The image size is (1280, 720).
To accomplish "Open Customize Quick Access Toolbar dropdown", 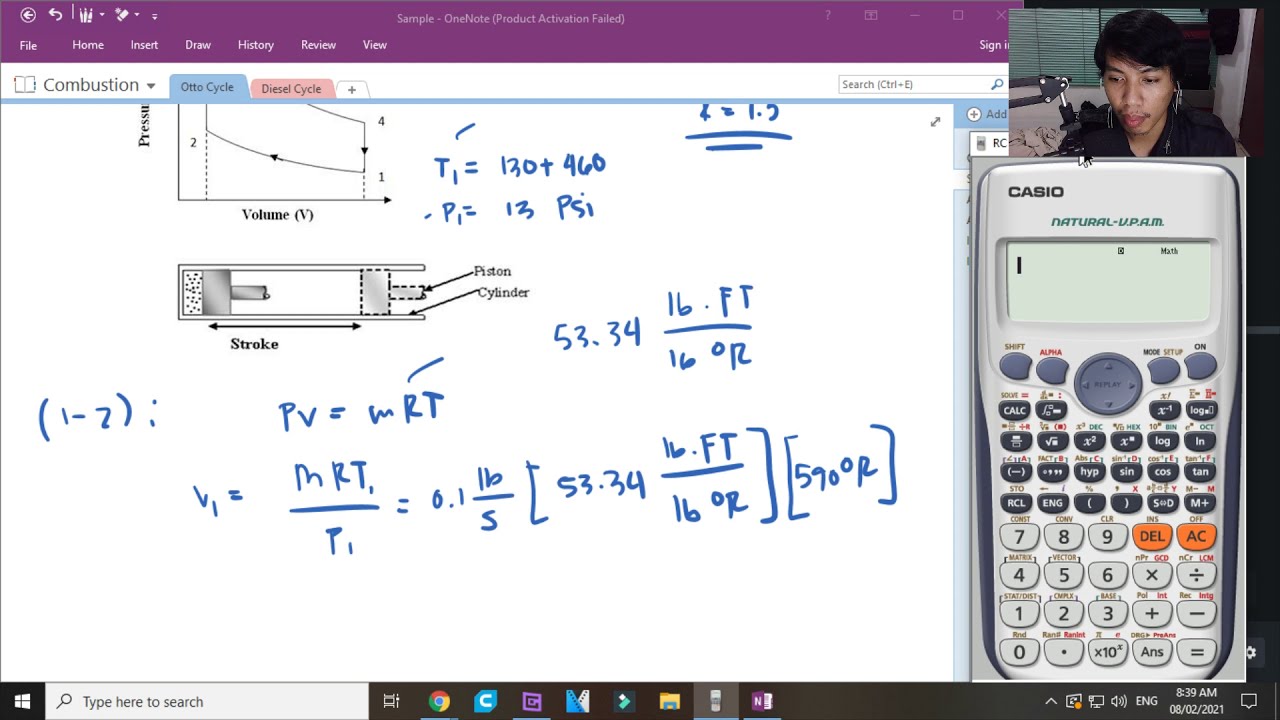I will click(x=156, y=15).
